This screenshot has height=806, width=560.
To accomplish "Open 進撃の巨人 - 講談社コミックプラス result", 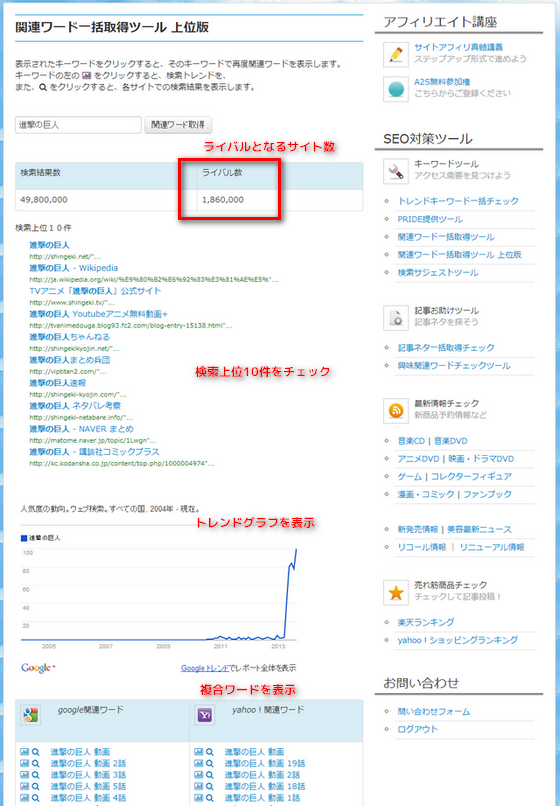I will pos(95,452).
